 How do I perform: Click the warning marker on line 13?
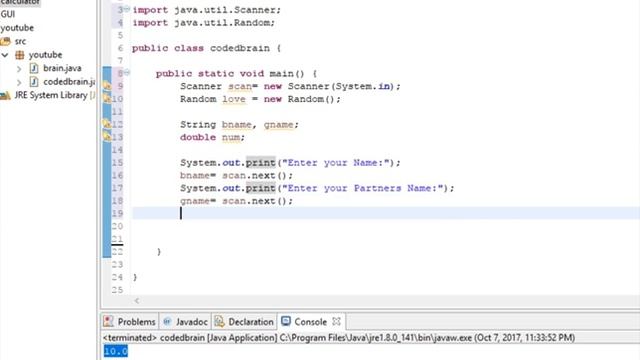[x=107, y=136]
